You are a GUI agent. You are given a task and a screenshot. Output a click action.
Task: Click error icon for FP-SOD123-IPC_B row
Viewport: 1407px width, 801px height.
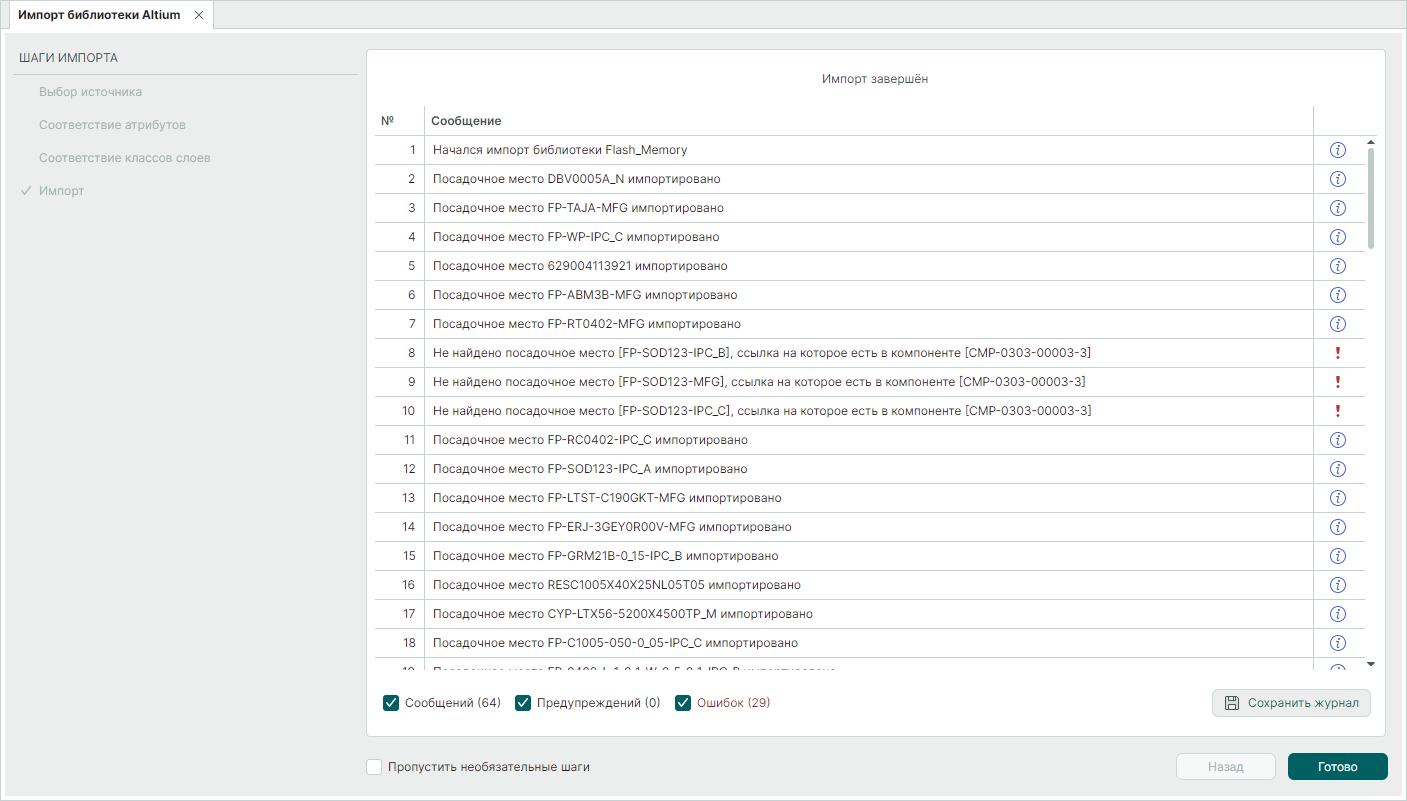click(x=1337, y=353)
